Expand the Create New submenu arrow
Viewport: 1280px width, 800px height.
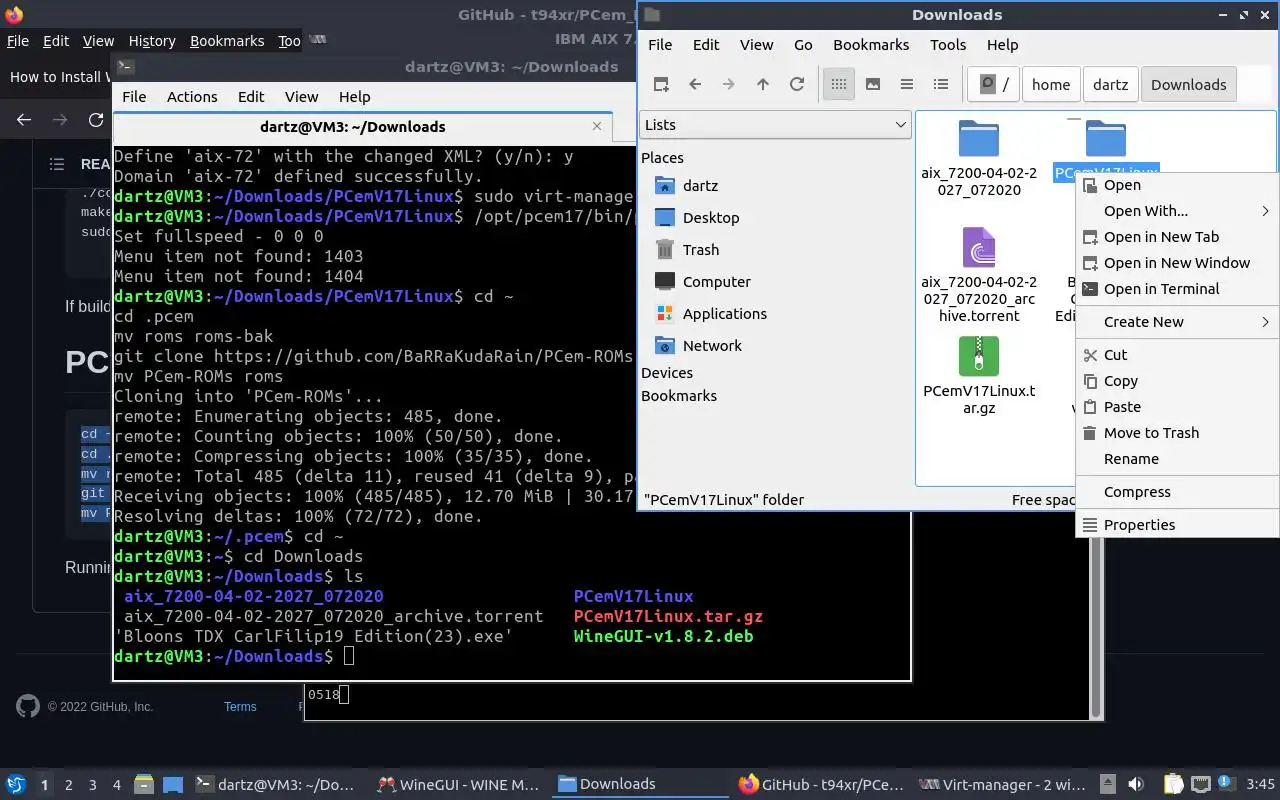(1265, 322)
